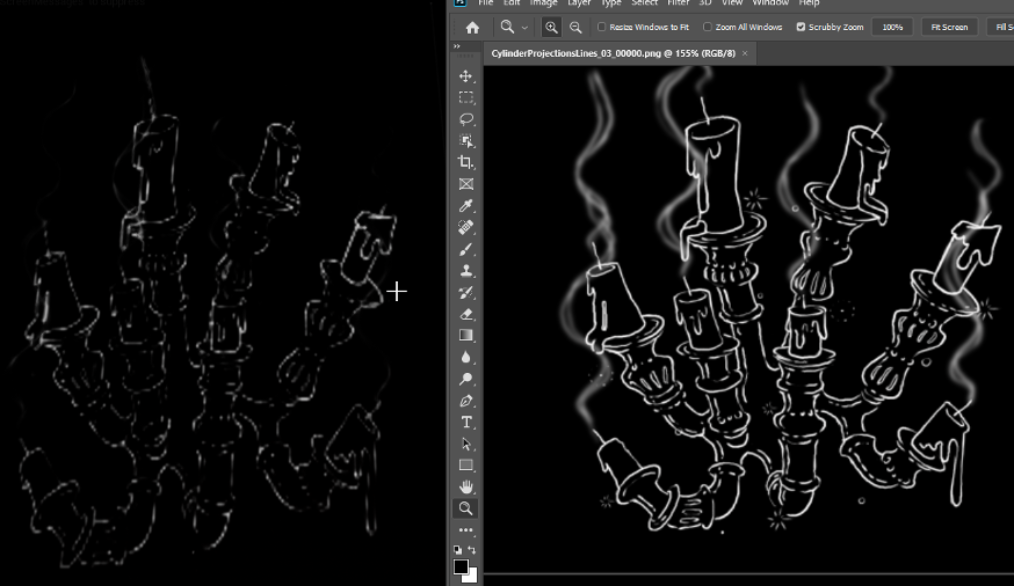Select the Blur tool
The width and height of the screenshot is (1014, 586).
tap(466, 357)
